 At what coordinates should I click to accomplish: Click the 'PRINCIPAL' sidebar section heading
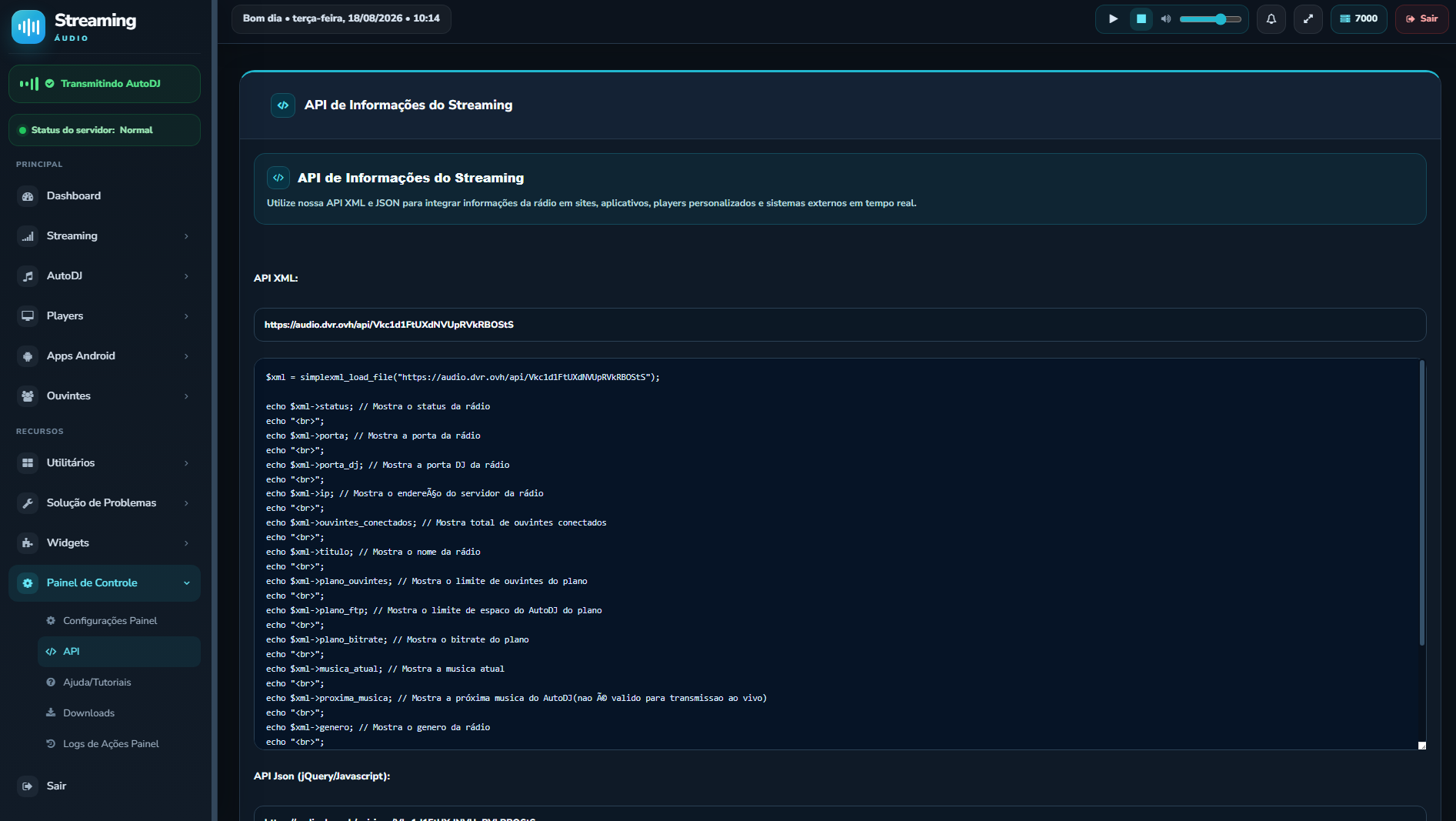coord(39,165)
